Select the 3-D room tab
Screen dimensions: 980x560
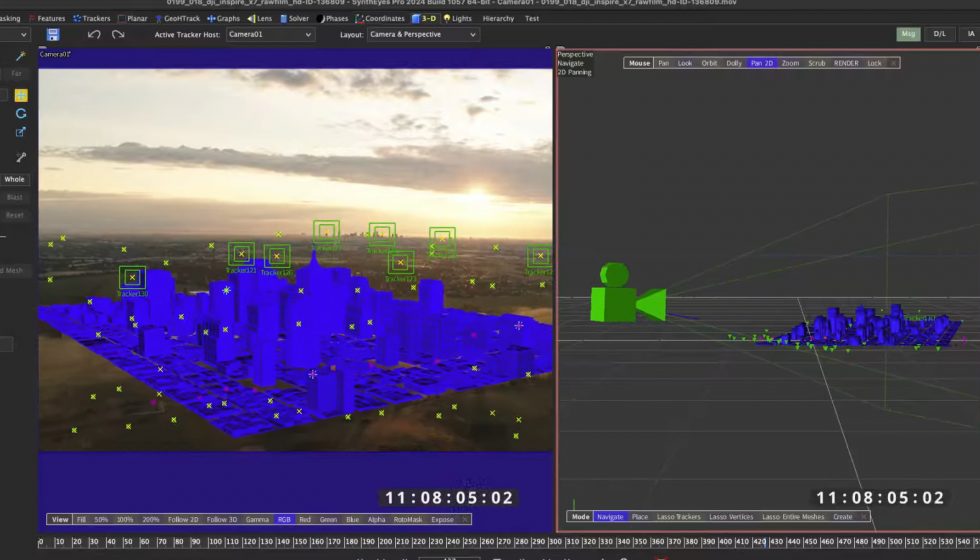click(424, 18)
